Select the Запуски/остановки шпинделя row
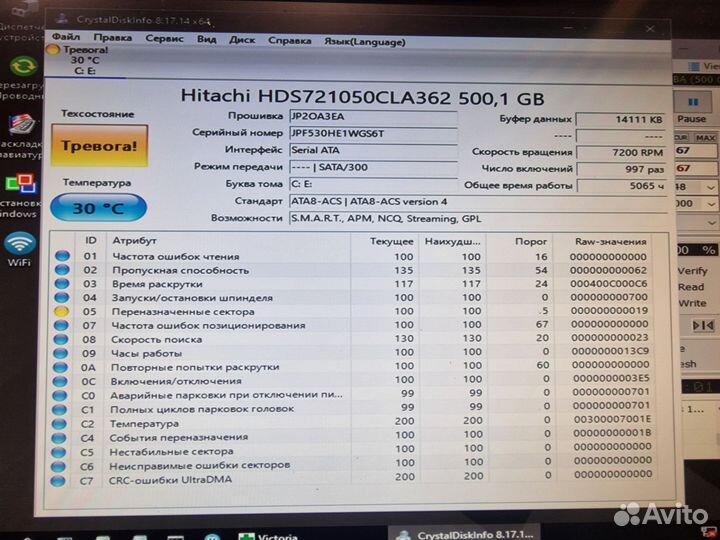 353,298
